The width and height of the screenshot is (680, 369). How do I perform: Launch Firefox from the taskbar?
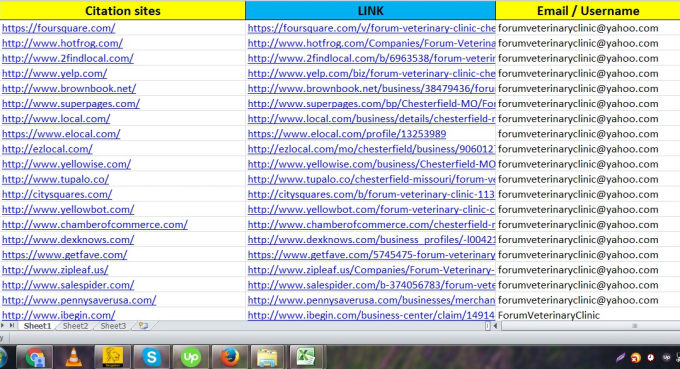[x=229, y=357]
